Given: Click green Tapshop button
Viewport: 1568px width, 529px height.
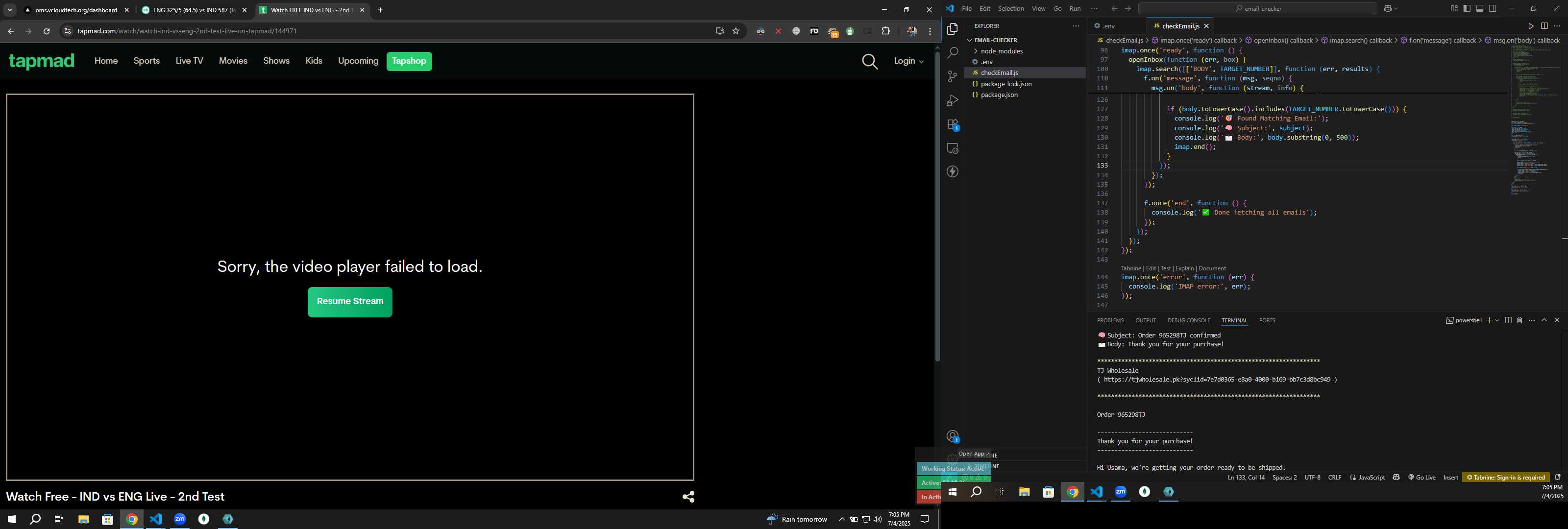Looking at the screenshot, I should click(409, 61).
